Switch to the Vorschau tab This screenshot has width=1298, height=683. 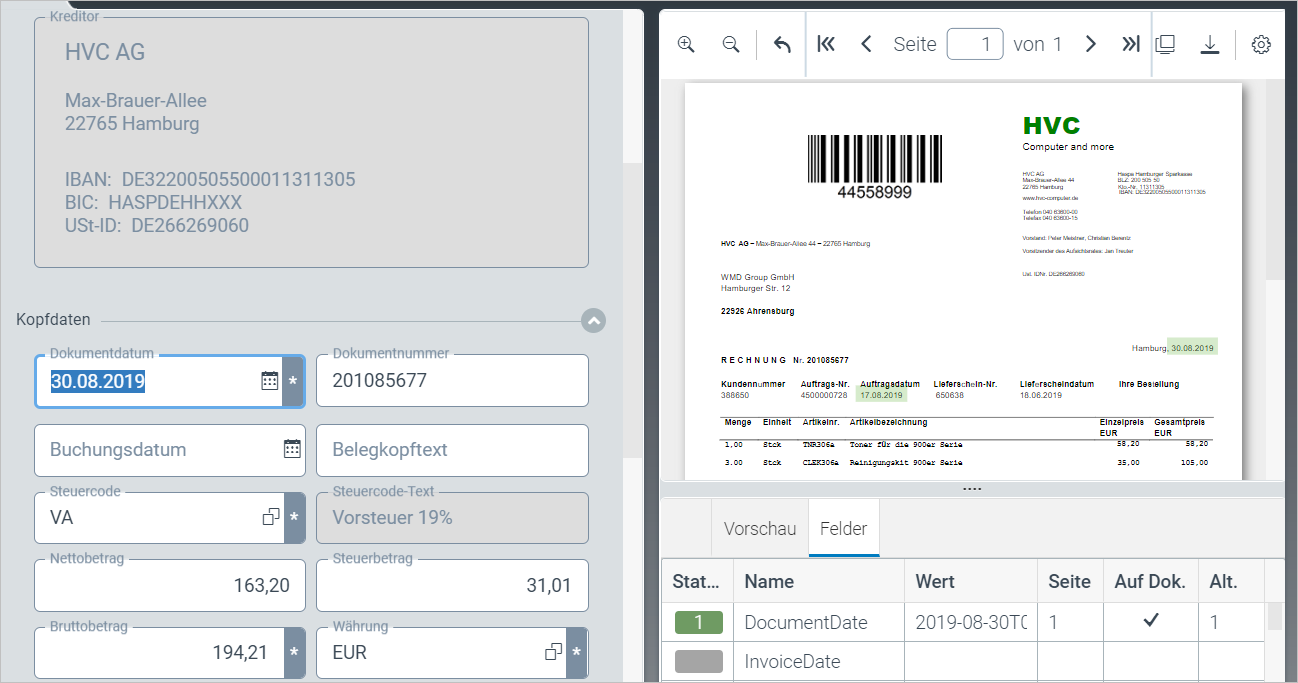(760, 528)
